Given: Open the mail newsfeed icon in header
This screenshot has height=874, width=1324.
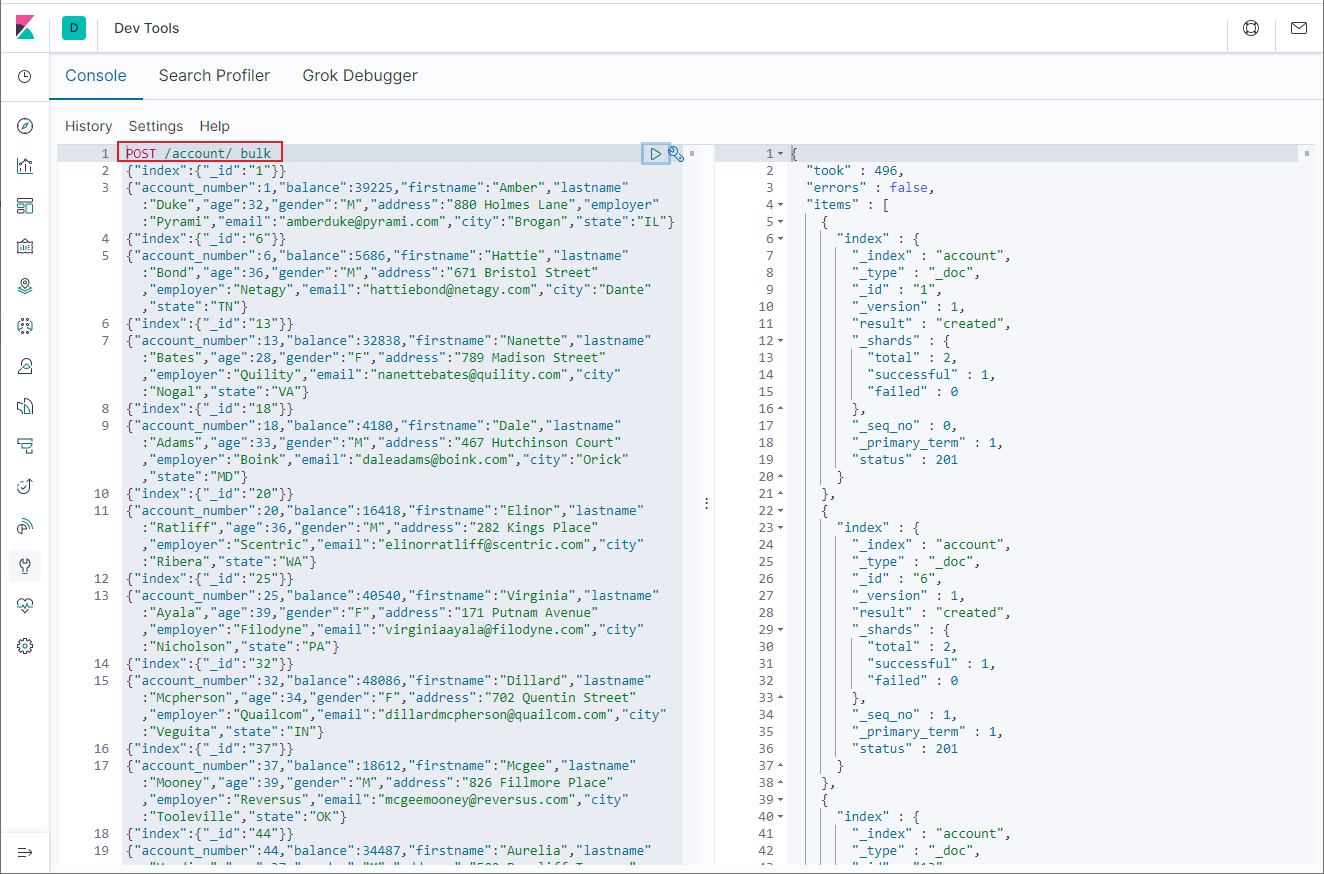Looking at the screenshot, I should pyautogui.click(x=1299, y=28).
